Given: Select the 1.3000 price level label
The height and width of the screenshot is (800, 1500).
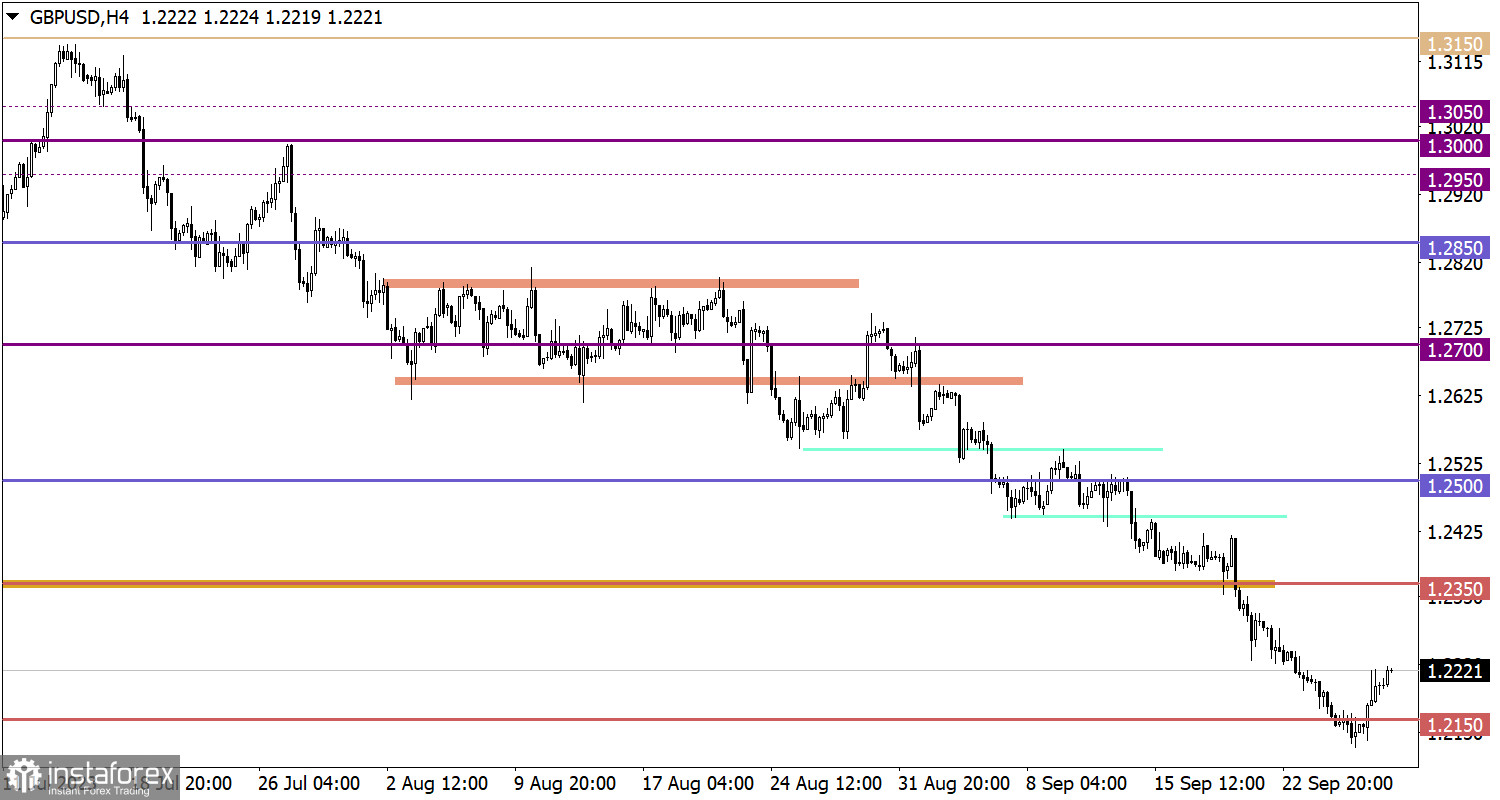Looking at the screenshot, I should 1456,146.
